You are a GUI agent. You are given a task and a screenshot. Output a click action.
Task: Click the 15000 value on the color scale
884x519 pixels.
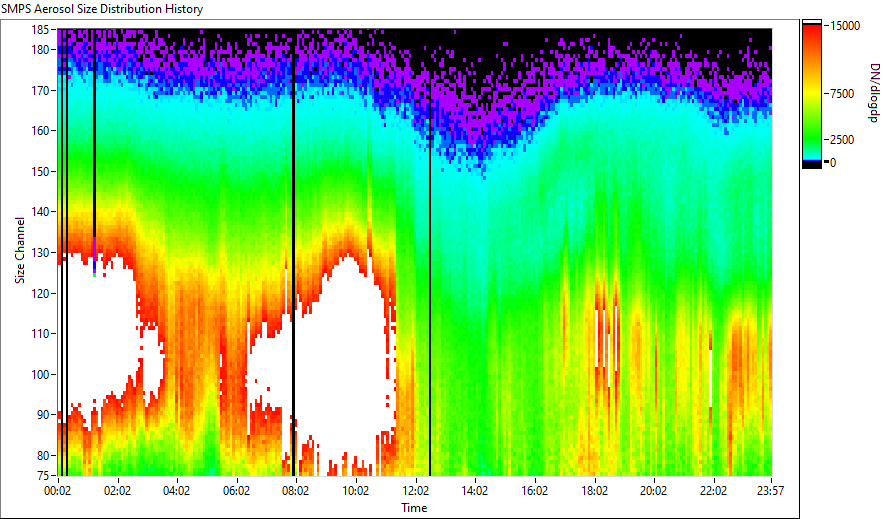pos(845,26)
